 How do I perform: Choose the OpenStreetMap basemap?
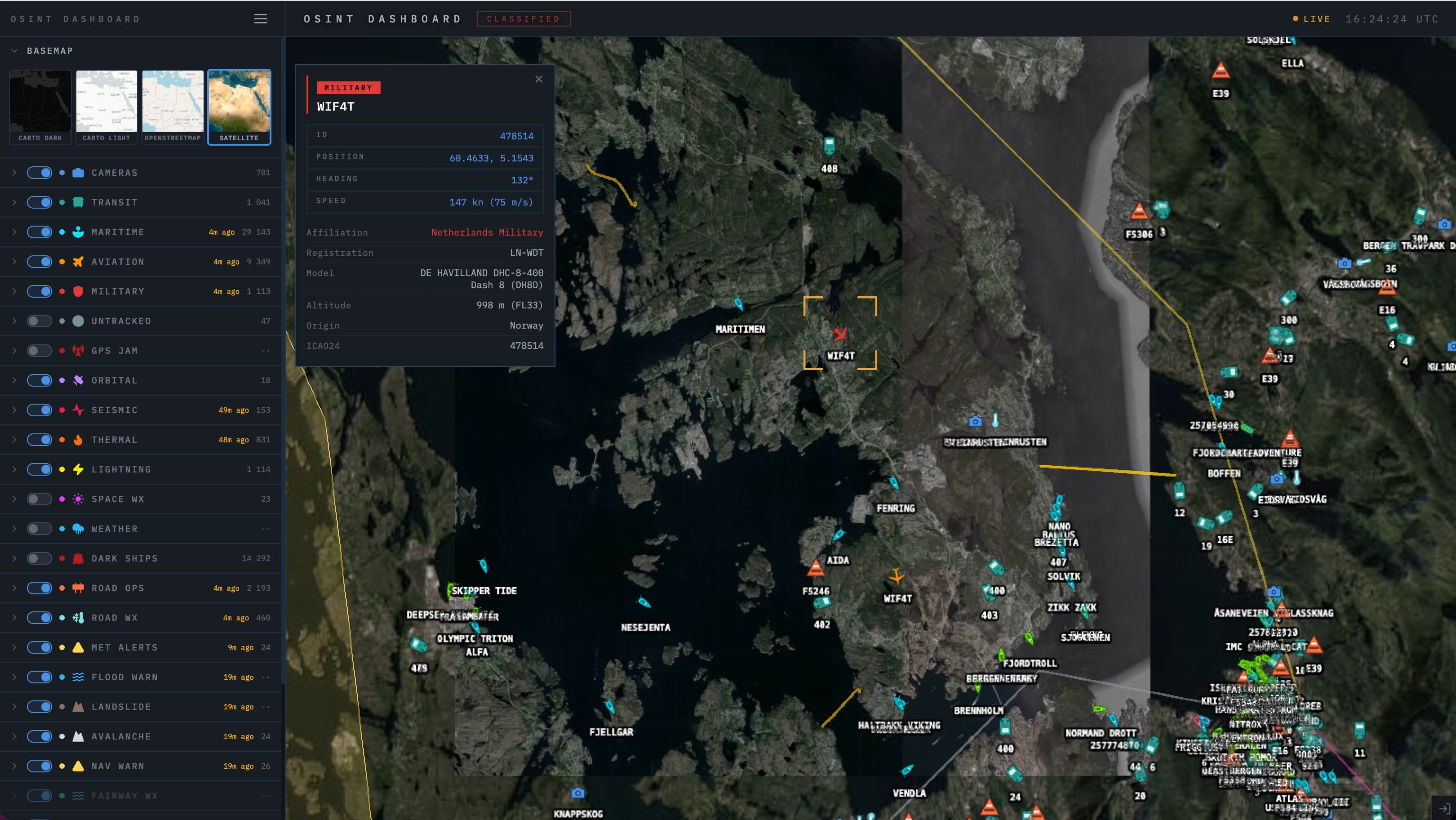click(x=173, y=106)
